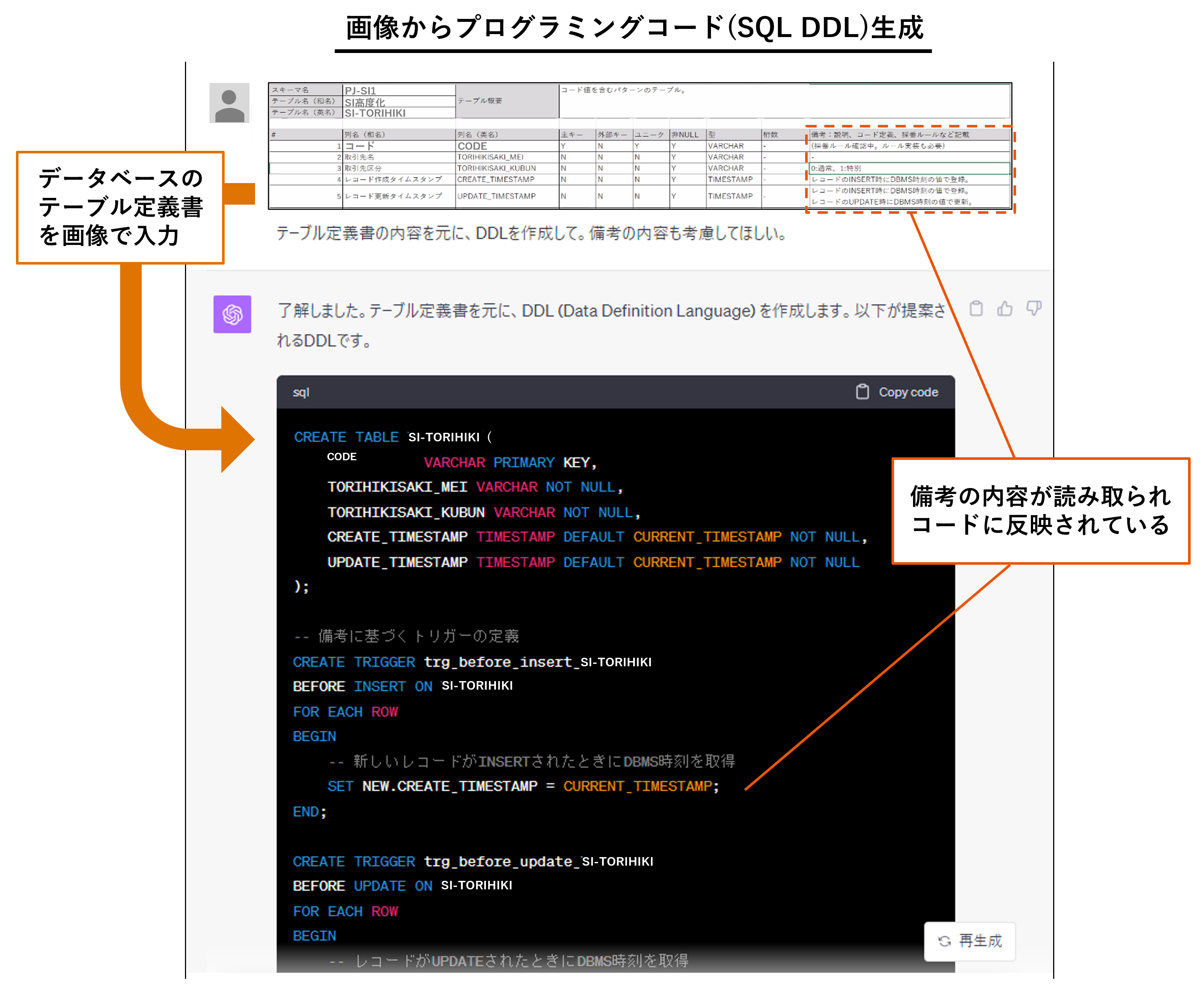This screenshot has width=1204, height=992.
Task: Click the CREATE TABLE code line
Action: coord(393,437)
